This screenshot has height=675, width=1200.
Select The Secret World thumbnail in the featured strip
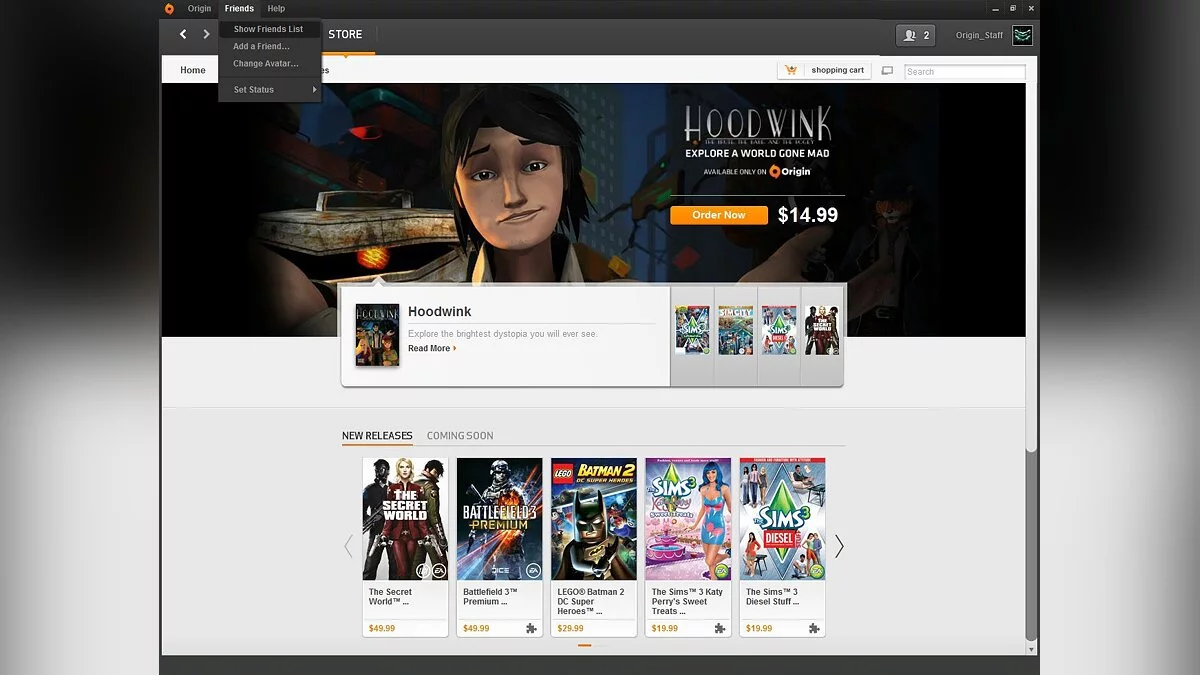(822, 330)
